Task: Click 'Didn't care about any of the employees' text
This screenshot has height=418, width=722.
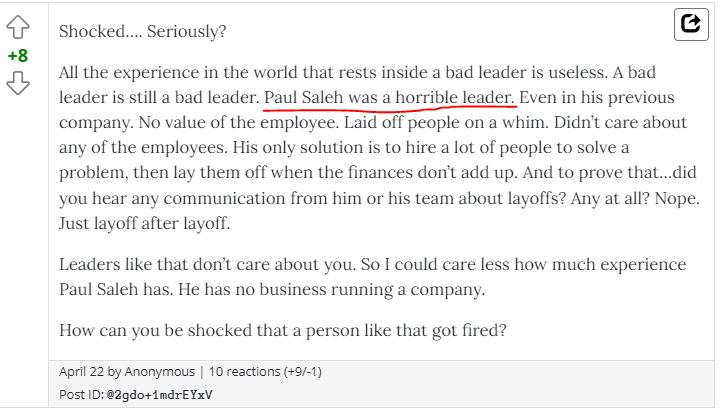Action: tap(373, 135)
